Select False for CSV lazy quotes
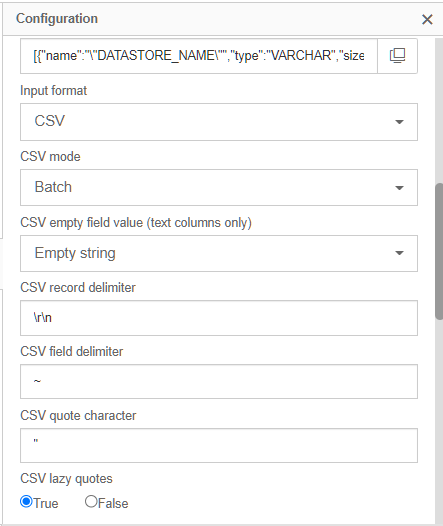Screen dimensions: 443x526 (91, 502)
